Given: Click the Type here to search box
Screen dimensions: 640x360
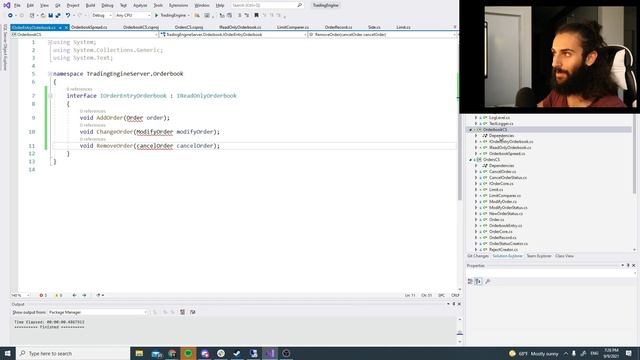Looking at the screenshot, I should [x=73, y=353].
